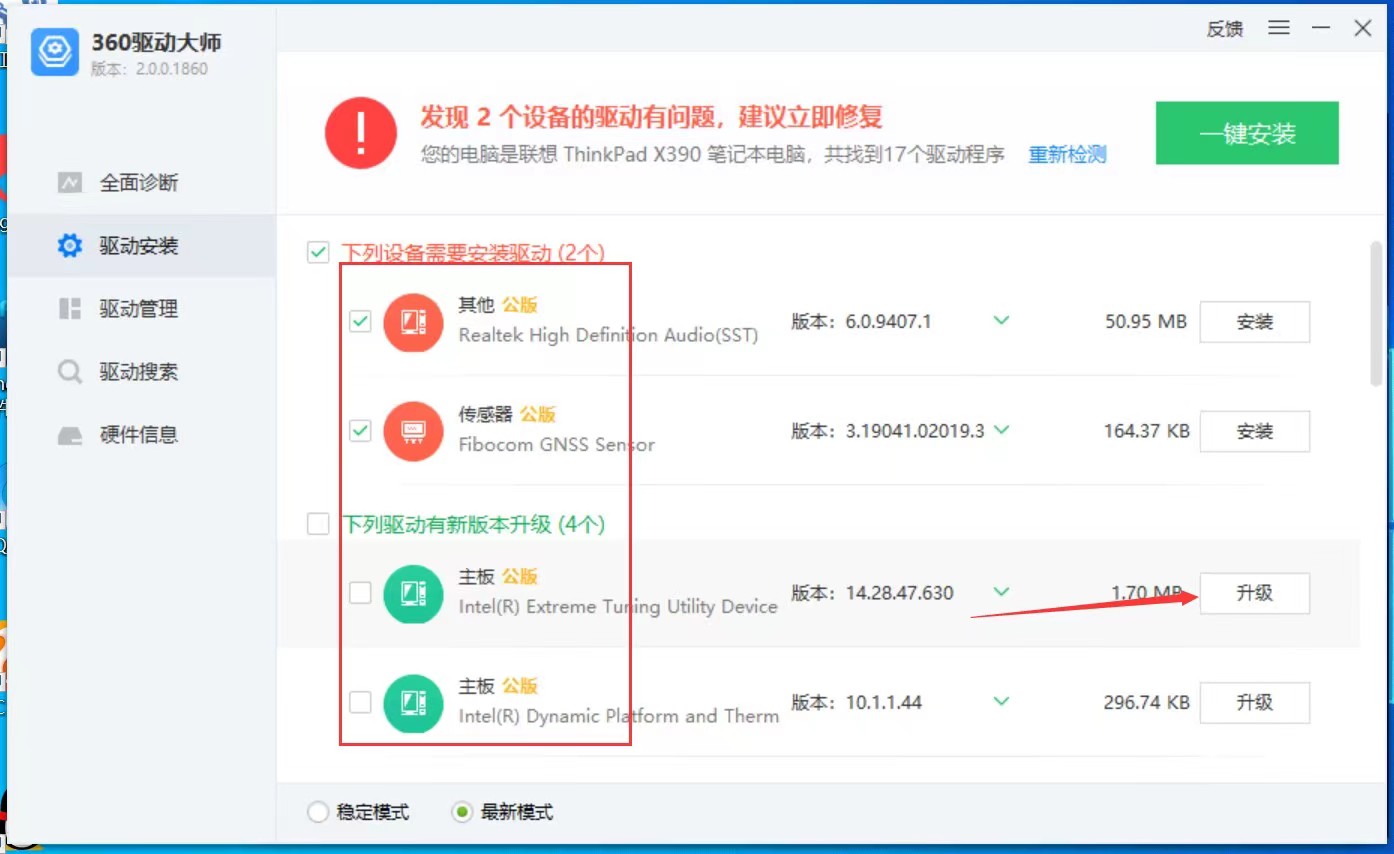The image size is (1394, 854).
Task: Open the hamburger menu at top right
Action: [1278, 28]
